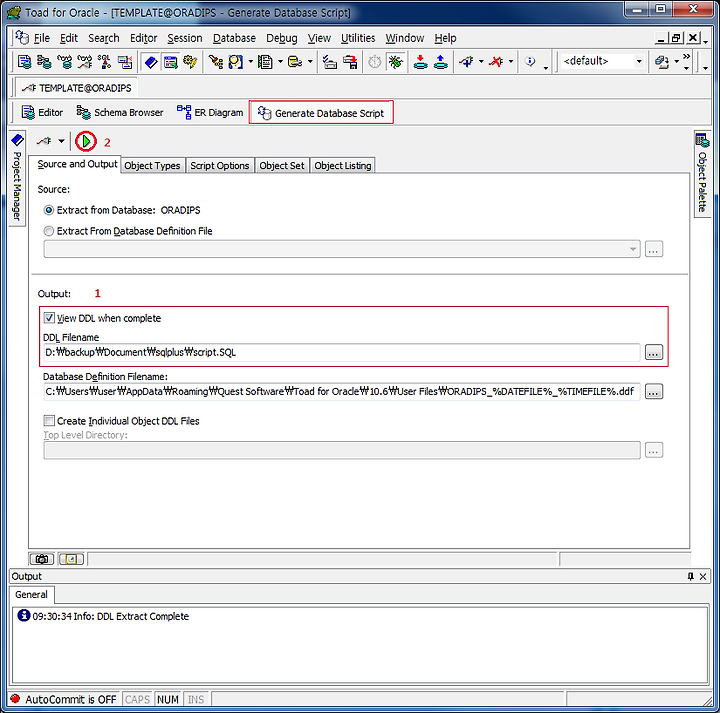Click the blue up-arrow rollback toolbar icon
Screen dimensions: 720x713
click(440, 62)
